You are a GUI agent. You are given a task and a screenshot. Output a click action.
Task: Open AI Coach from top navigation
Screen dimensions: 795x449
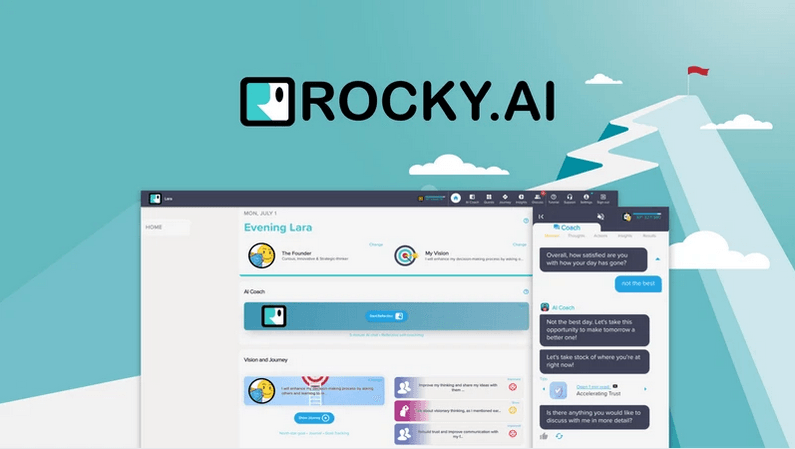[x=472, y=199]
